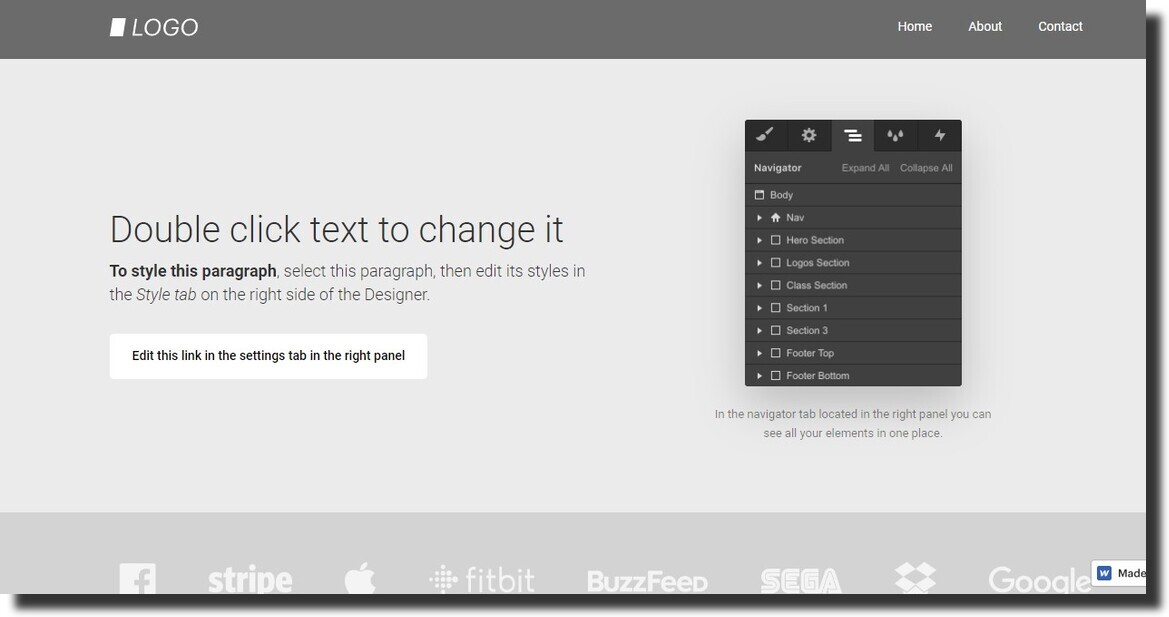Expand the Logos Section row arrow
This screenshot has width=1169, height=617.
pos(760,262)
